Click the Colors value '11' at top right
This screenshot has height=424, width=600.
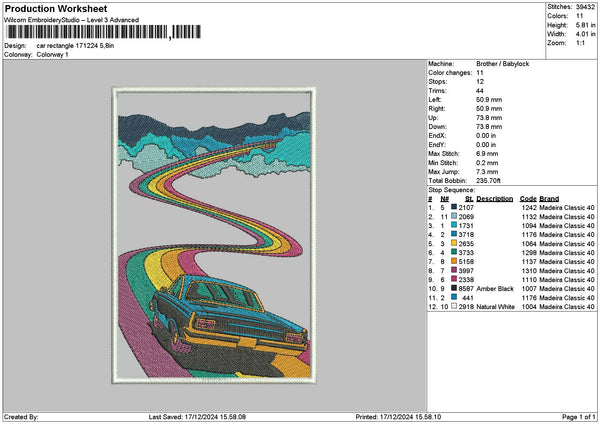(579, 16)
